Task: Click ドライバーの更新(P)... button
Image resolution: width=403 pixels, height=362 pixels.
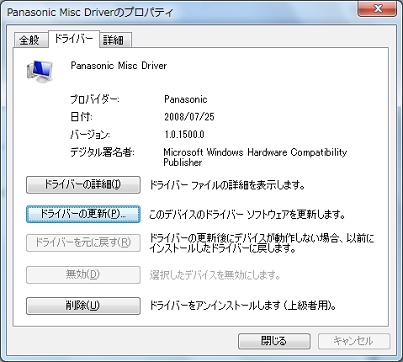Action: (83, 214)
